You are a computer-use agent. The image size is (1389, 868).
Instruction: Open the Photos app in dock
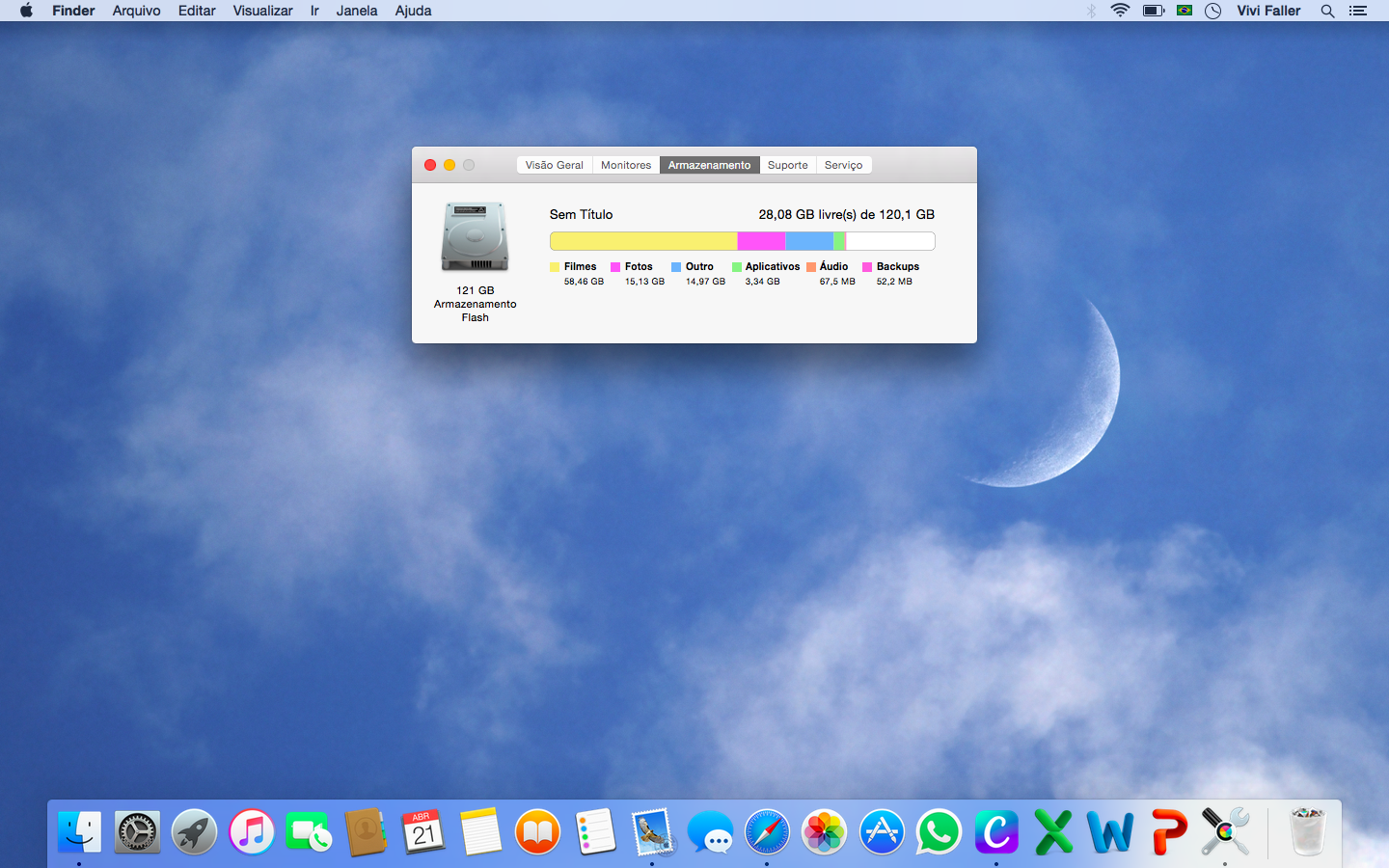point(825,831)
